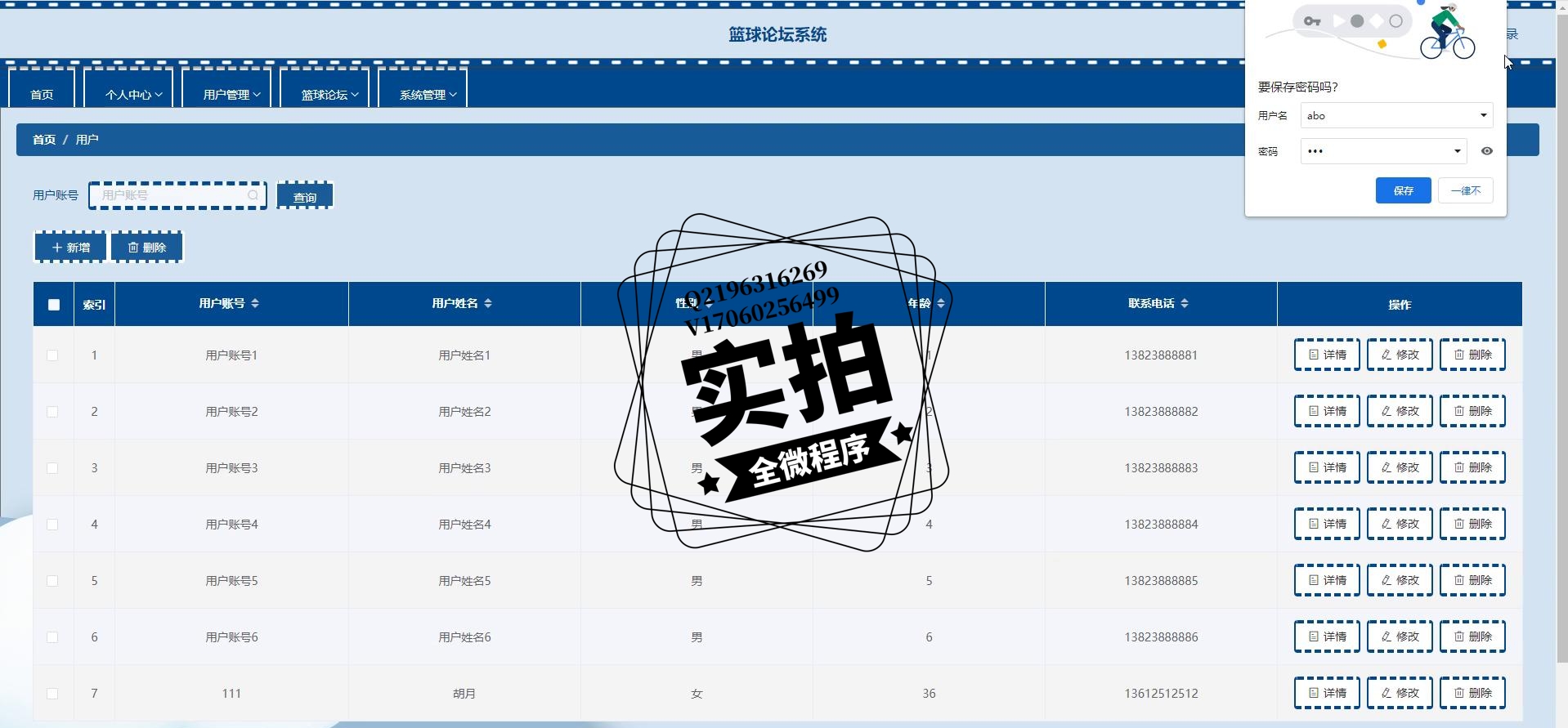
Task: View 详情 for 用户账号2
Action: tap(1327, 411)
